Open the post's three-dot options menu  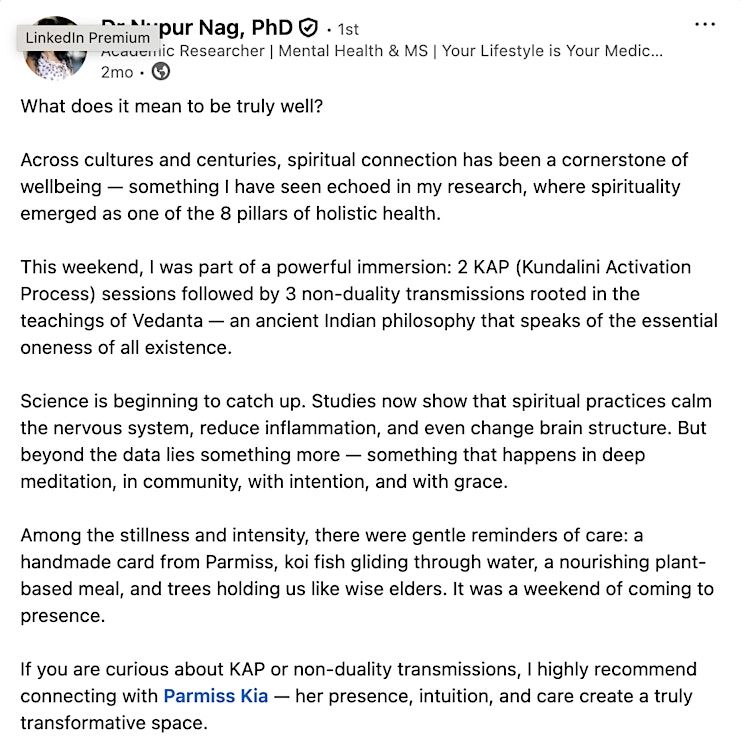(x=705, y=25)
